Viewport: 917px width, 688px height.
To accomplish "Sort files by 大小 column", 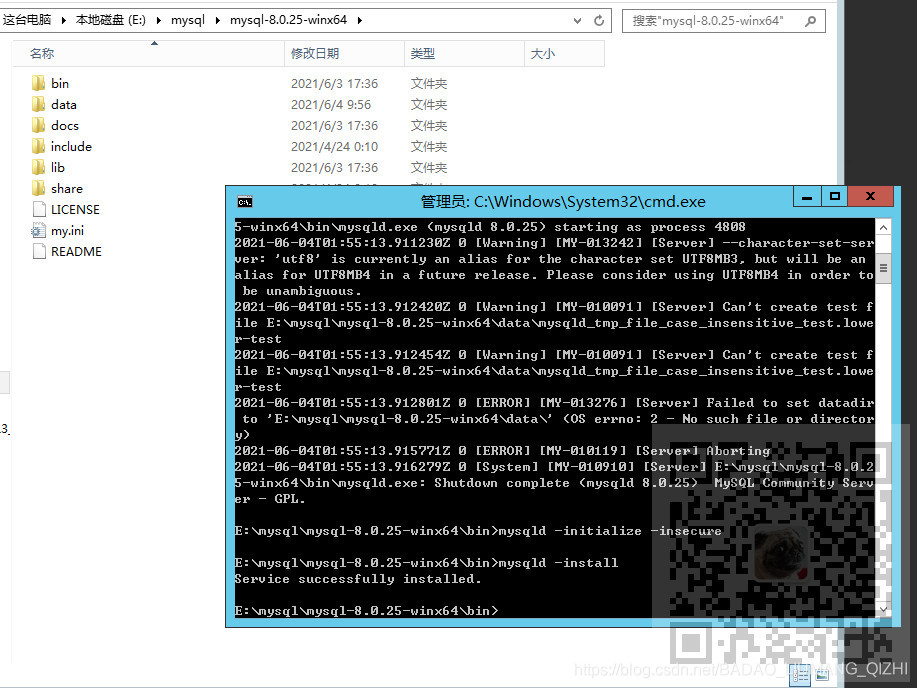I will point(564,53).
